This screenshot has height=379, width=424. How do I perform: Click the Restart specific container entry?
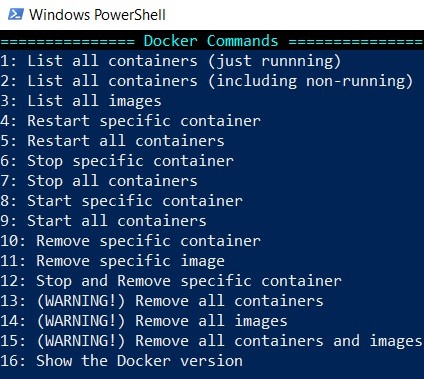click(x=130, y=121)
